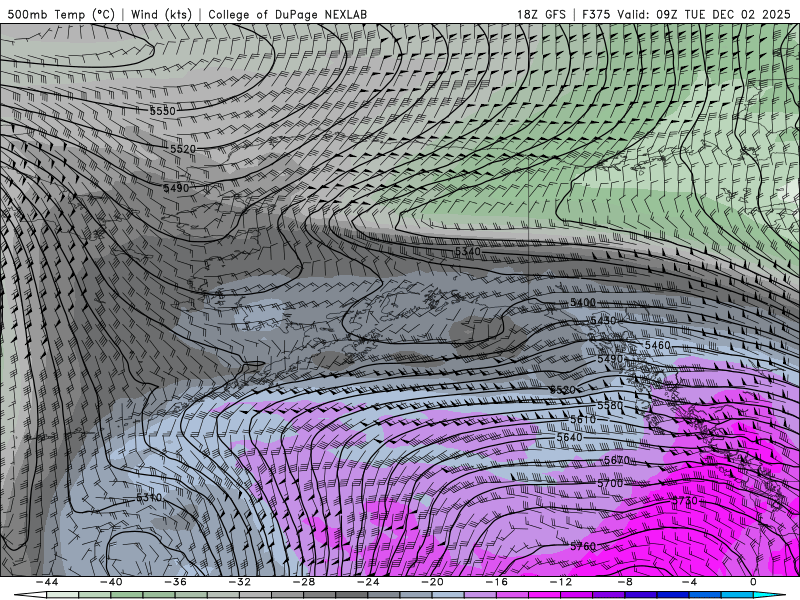
Task: Click the -32 color scale label
Action: tap(239, 582)
